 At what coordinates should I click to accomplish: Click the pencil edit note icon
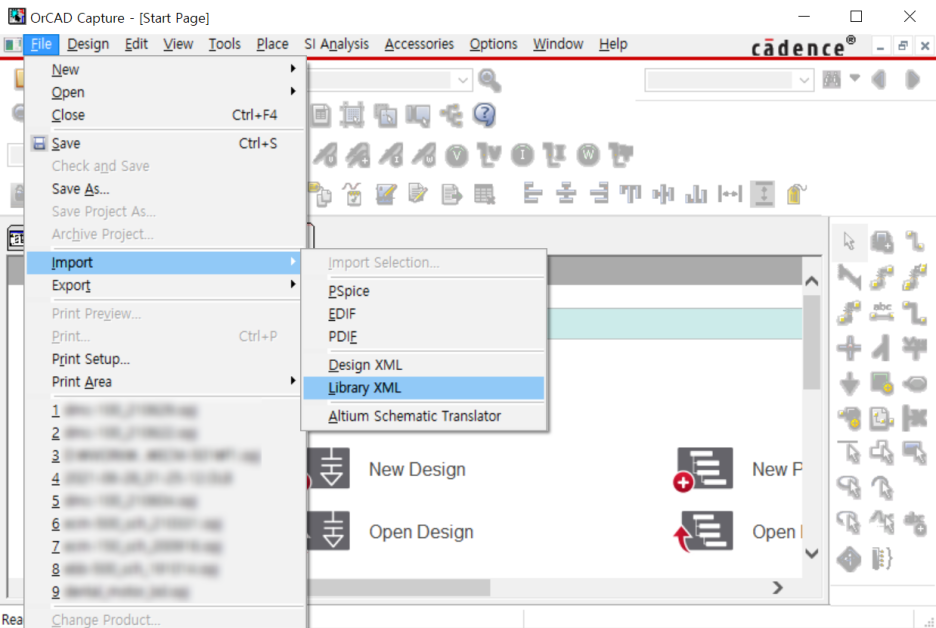(x=386, y=194)
